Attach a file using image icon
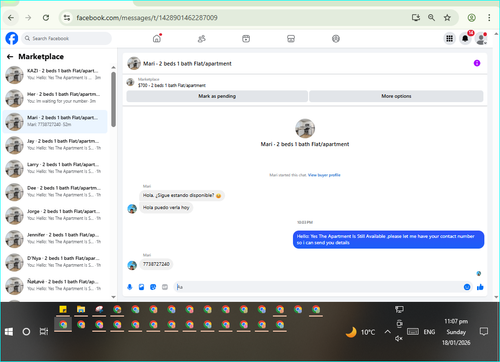500x362 pixels. [141, 287]
